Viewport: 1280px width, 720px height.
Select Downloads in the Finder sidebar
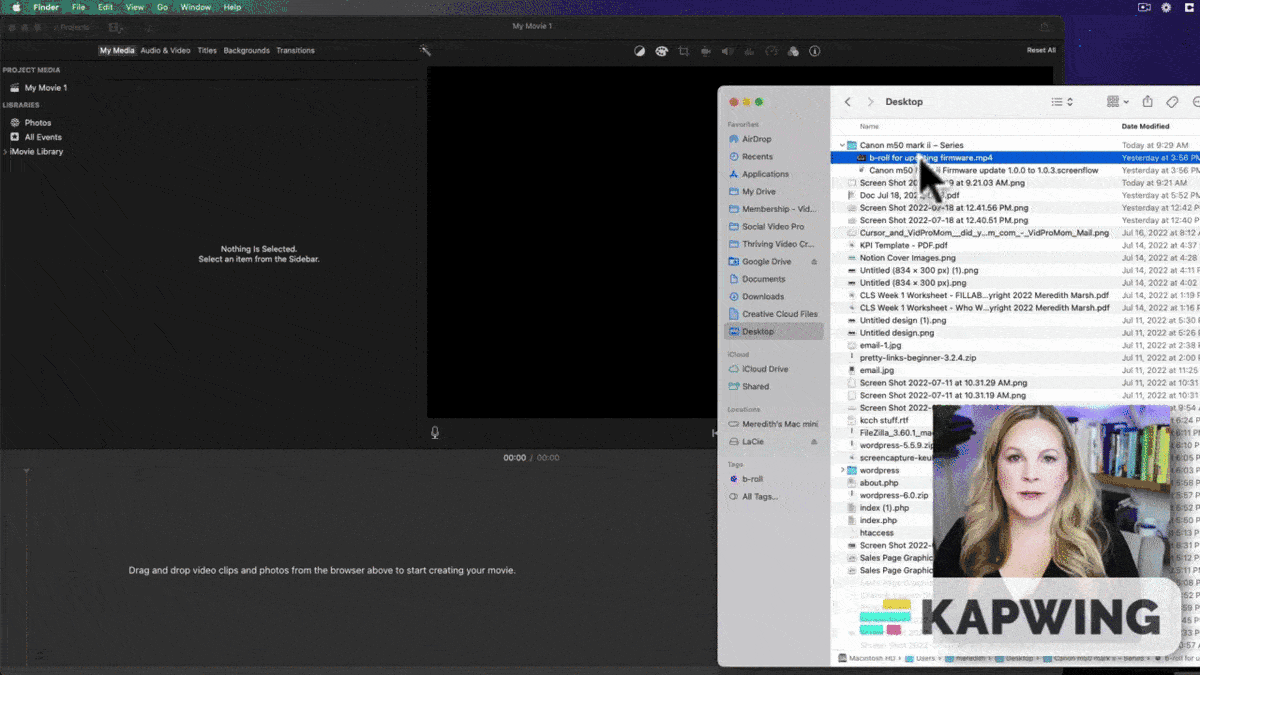[x=762, y=296]
